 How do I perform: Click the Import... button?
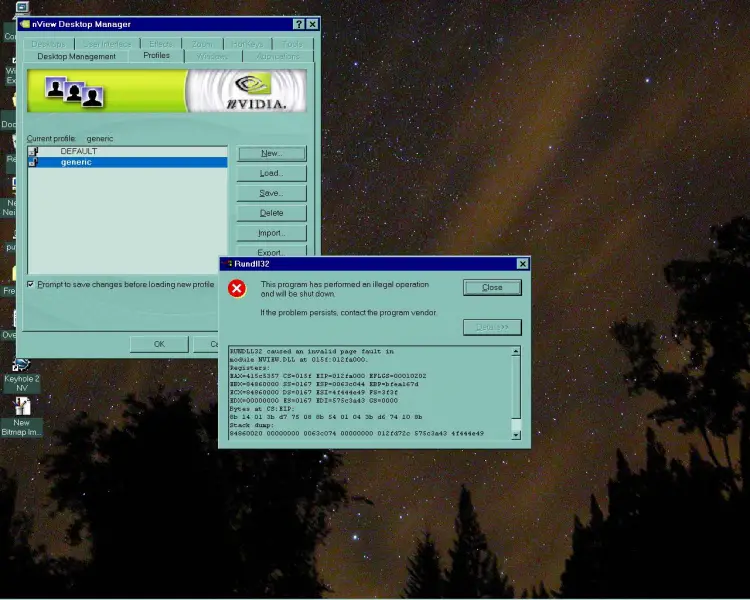[272, 233]
